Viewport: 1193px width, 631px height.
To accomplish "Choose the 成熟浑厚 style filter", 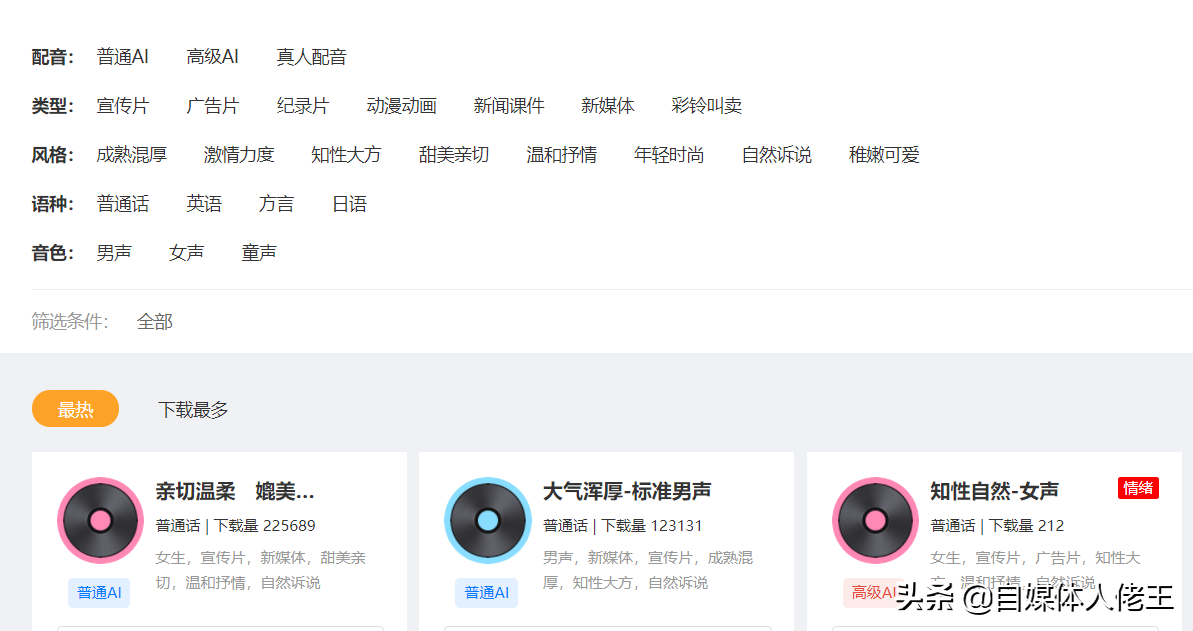I will click(132, 155).
